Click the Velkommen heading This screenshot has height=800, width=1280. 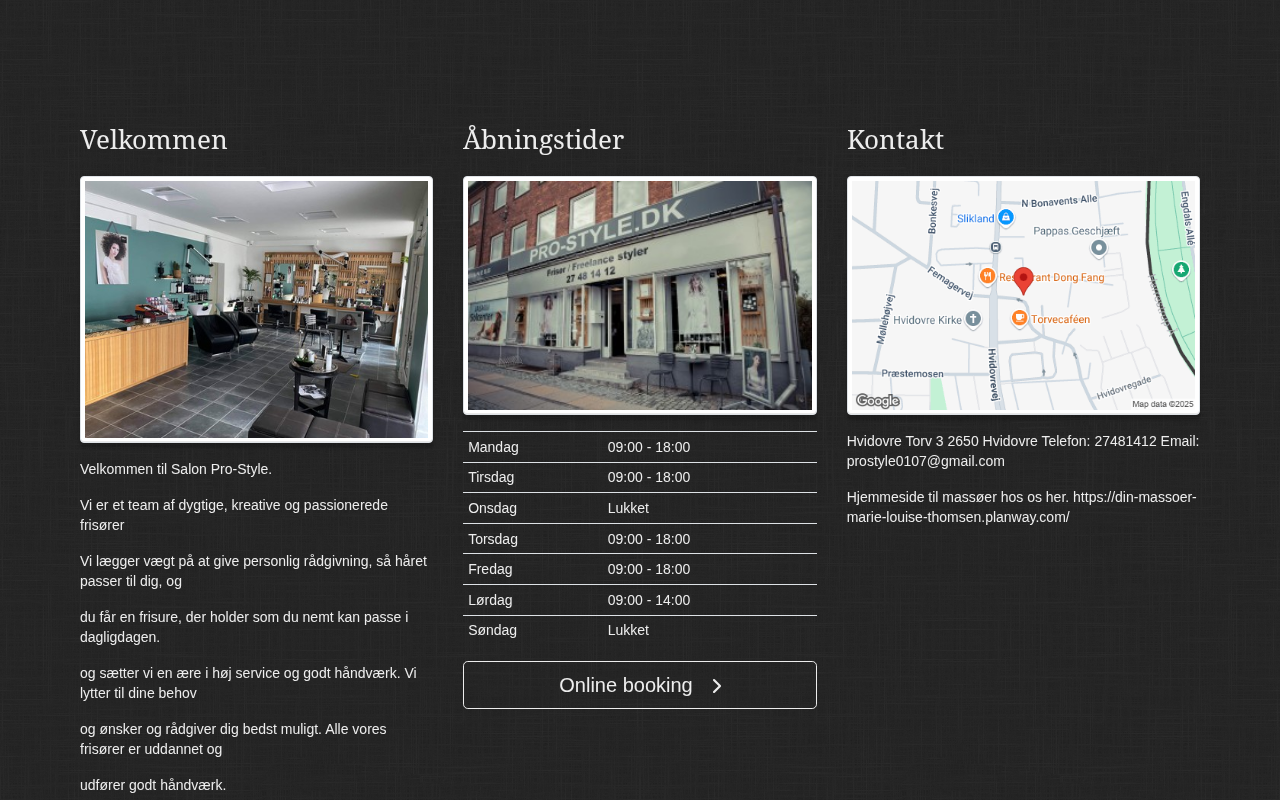coord(154,140)
